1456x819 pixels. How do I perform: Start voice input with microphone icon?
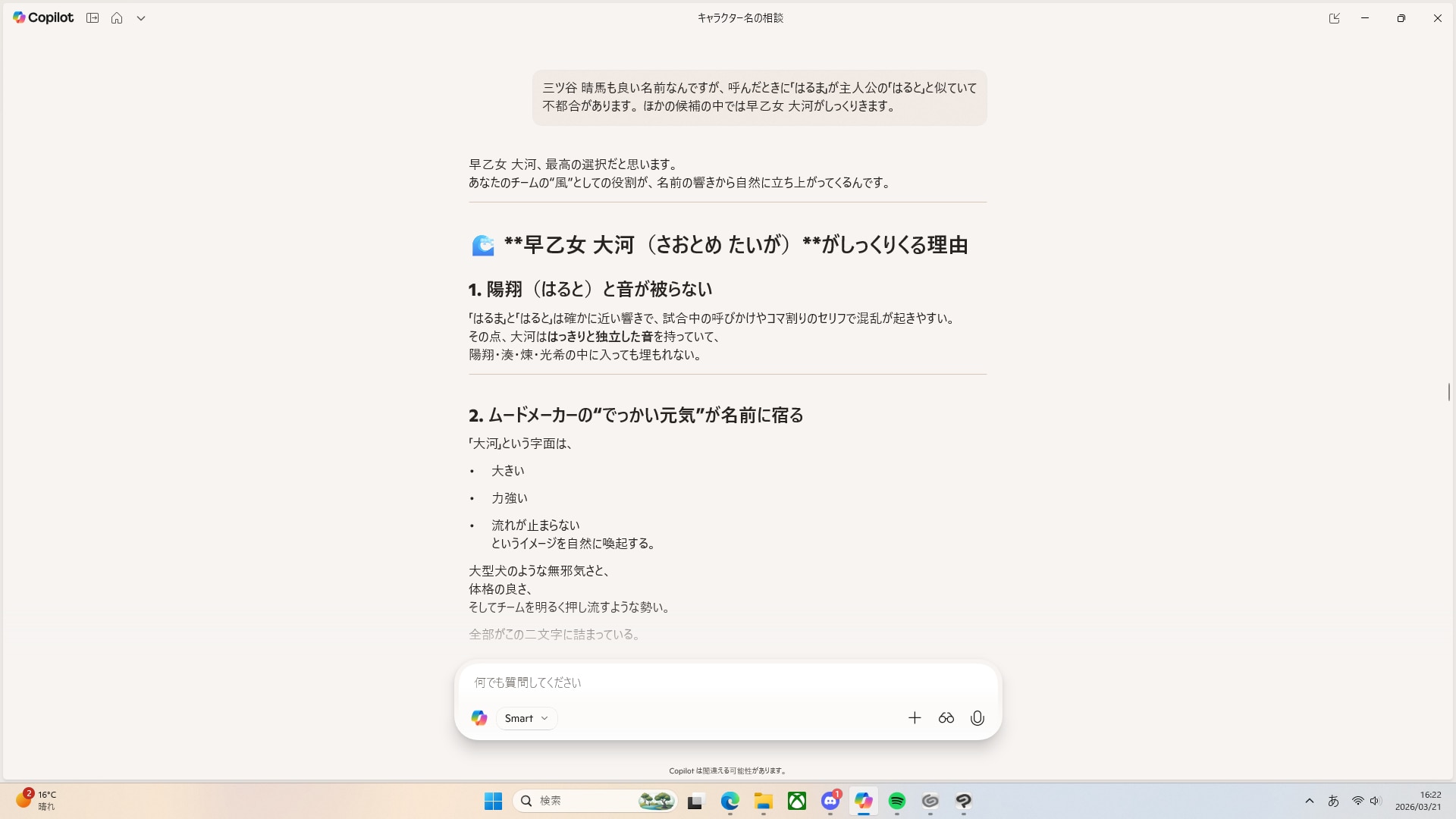(x=977, y=718)
